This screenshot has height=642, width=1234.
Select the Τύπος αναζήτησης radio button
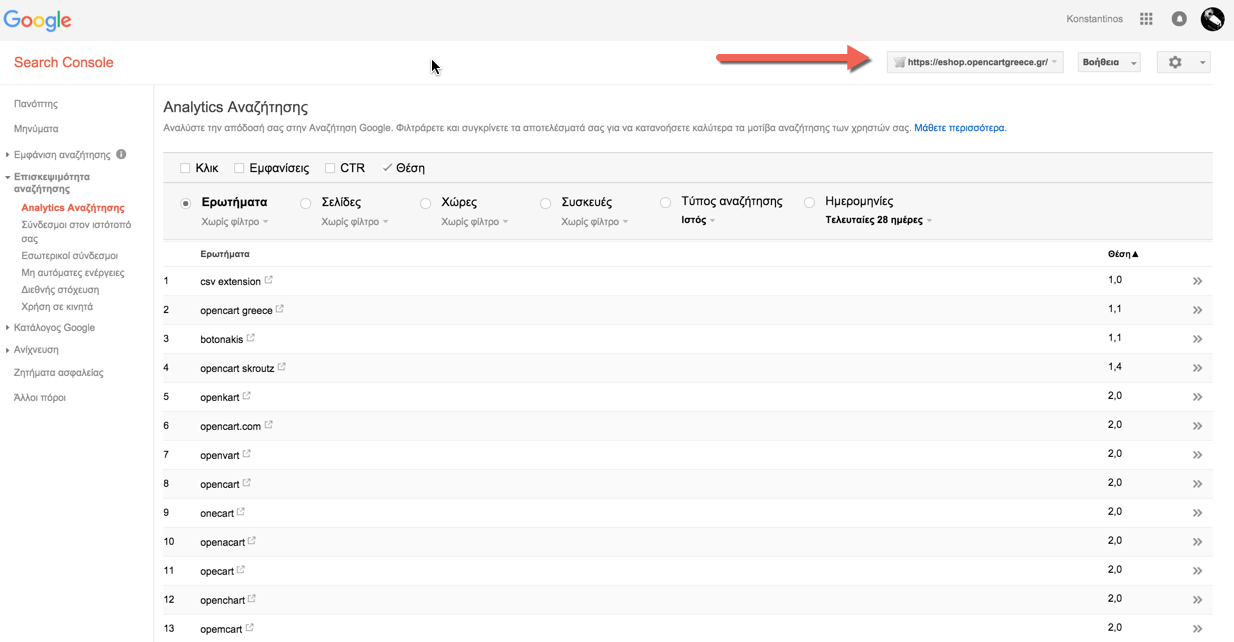coord(665,202)
